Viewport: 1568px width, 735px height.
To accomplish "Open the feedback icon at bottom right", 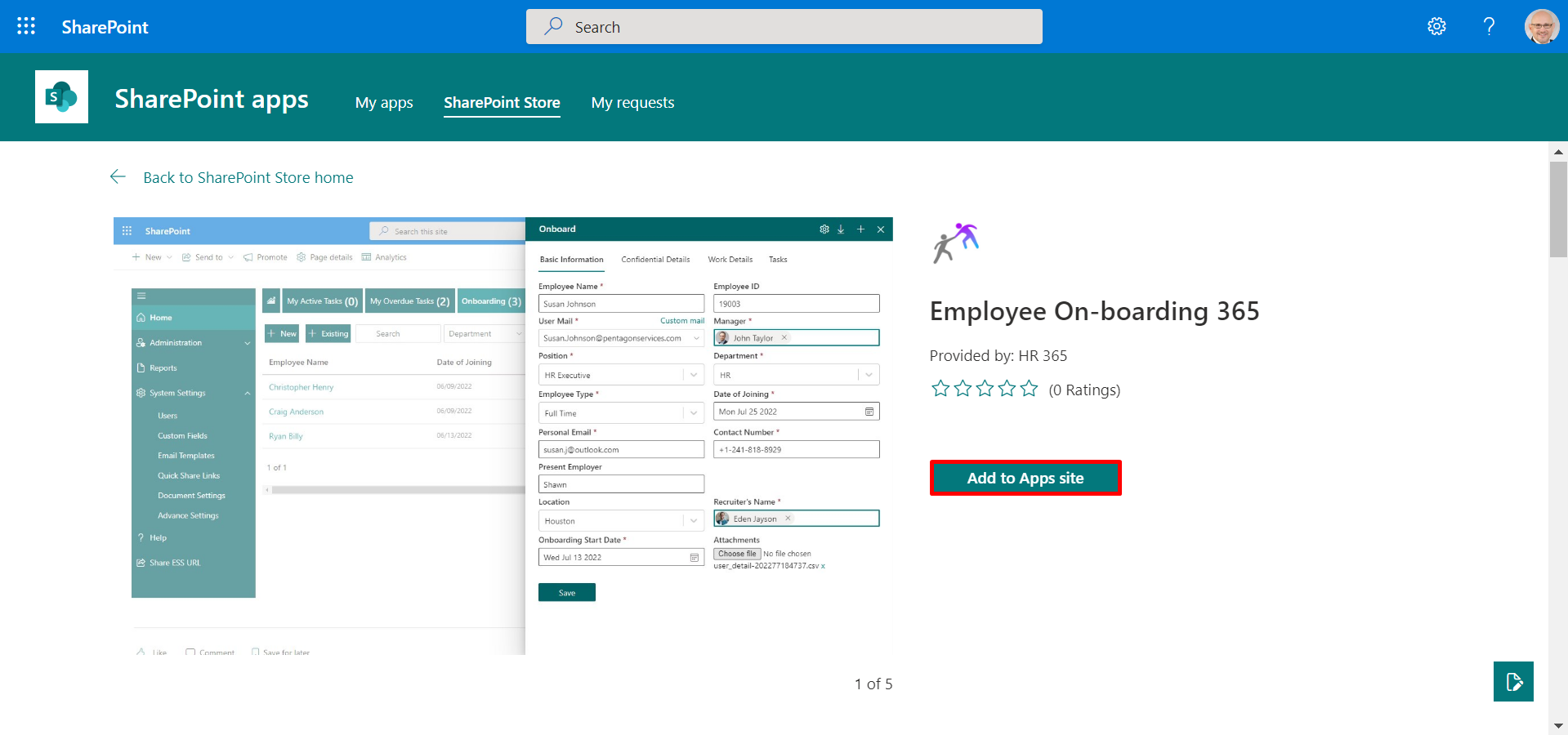I will pyautogui.click(x=1513, y=681).
